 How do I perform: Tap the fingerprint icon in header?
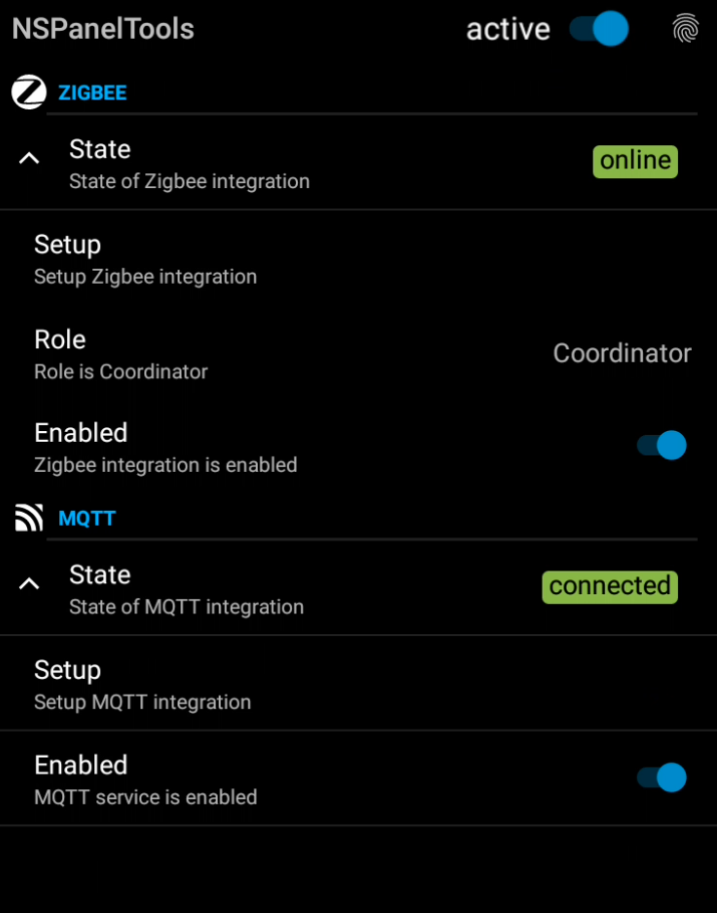685,29
